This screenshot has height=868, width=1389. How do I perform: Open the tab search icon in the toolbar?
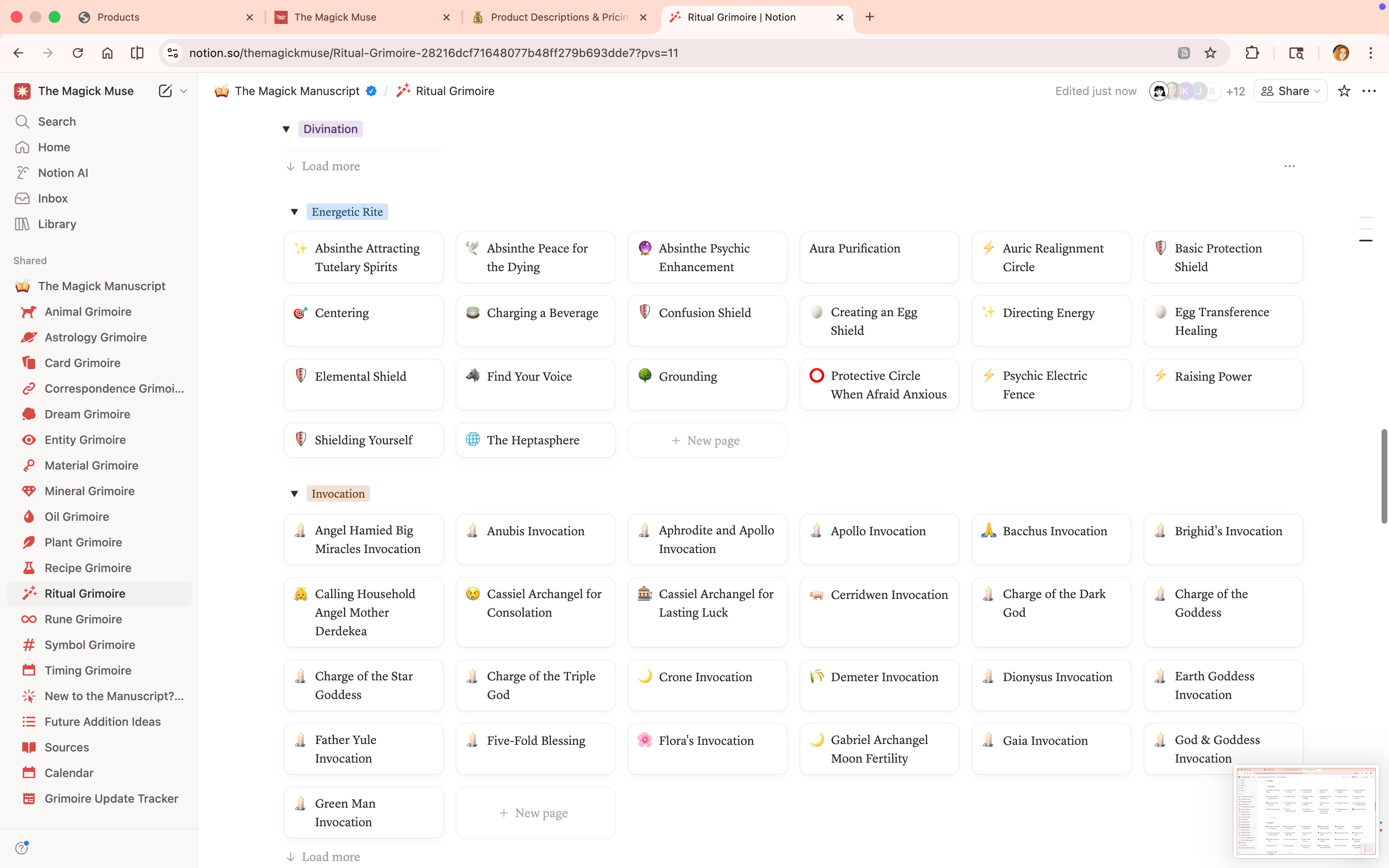[x=1296, y=53]
